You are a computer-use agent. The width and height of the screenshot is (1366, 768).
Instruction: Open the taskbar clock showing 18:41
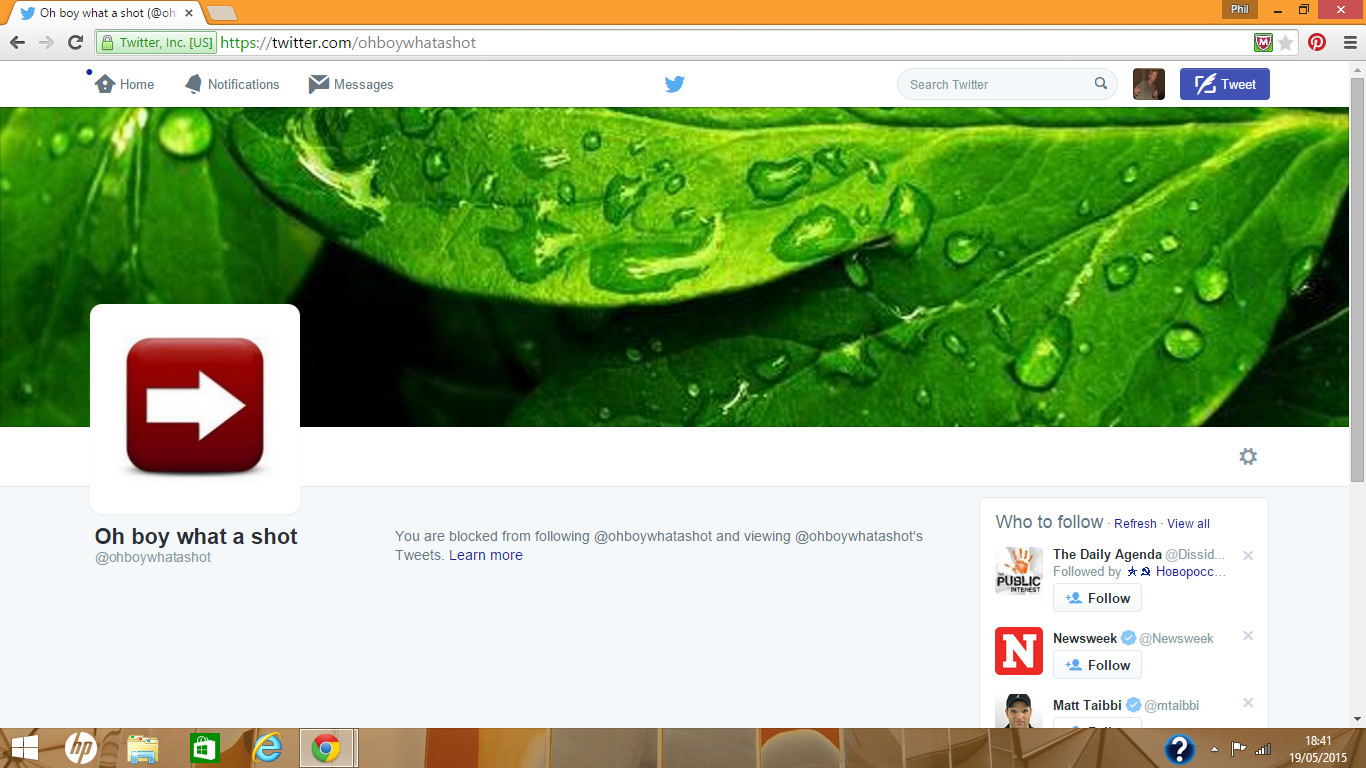(1318, 748)
